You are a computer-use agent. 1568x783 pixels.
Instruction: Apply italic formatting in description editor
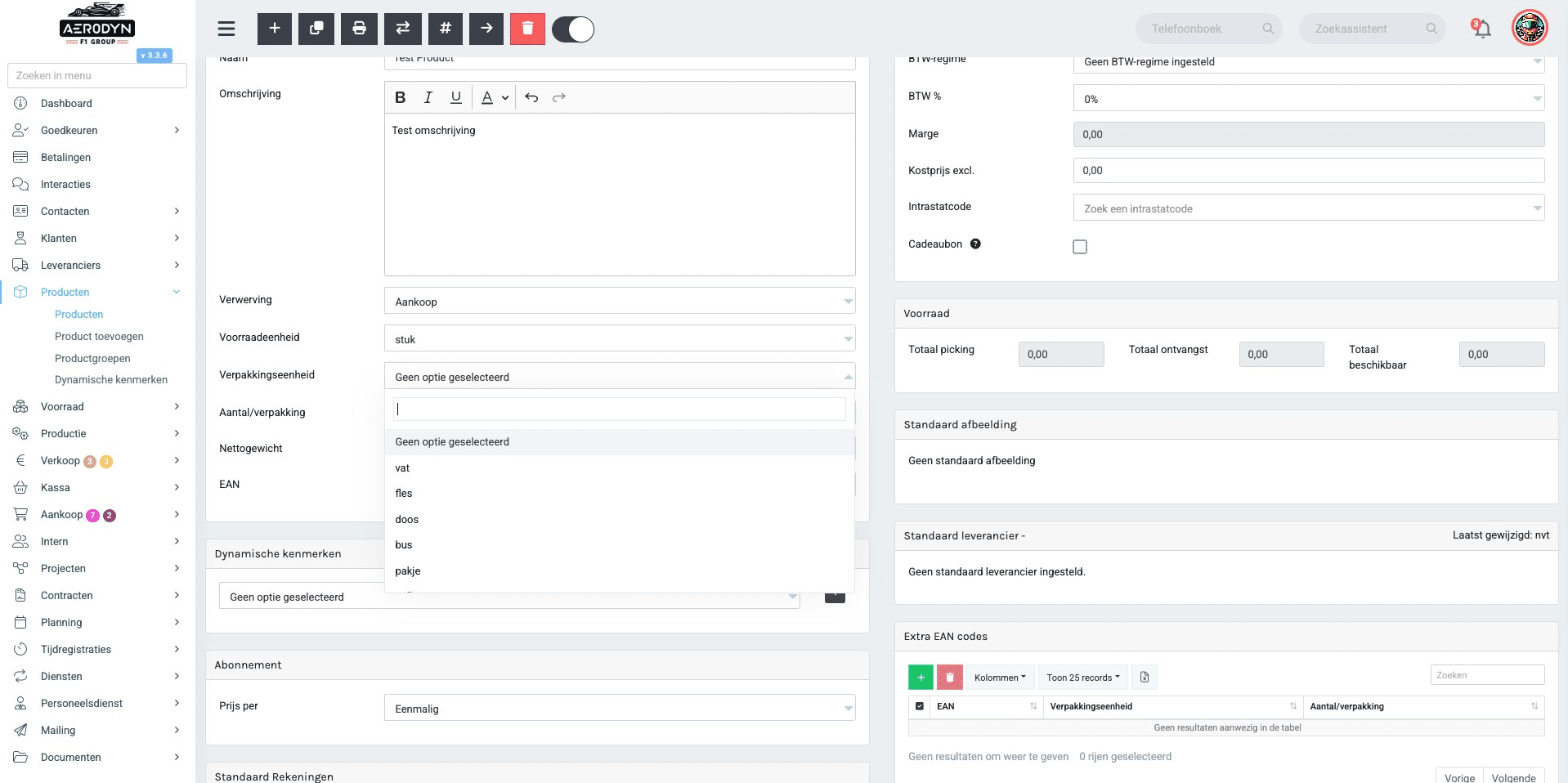428,97
